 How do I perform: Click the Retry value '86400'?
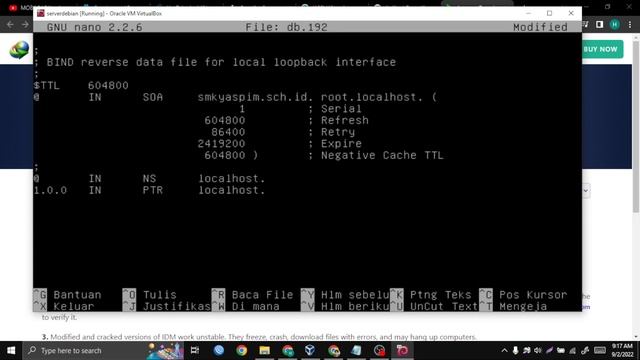tap(228, 132)
